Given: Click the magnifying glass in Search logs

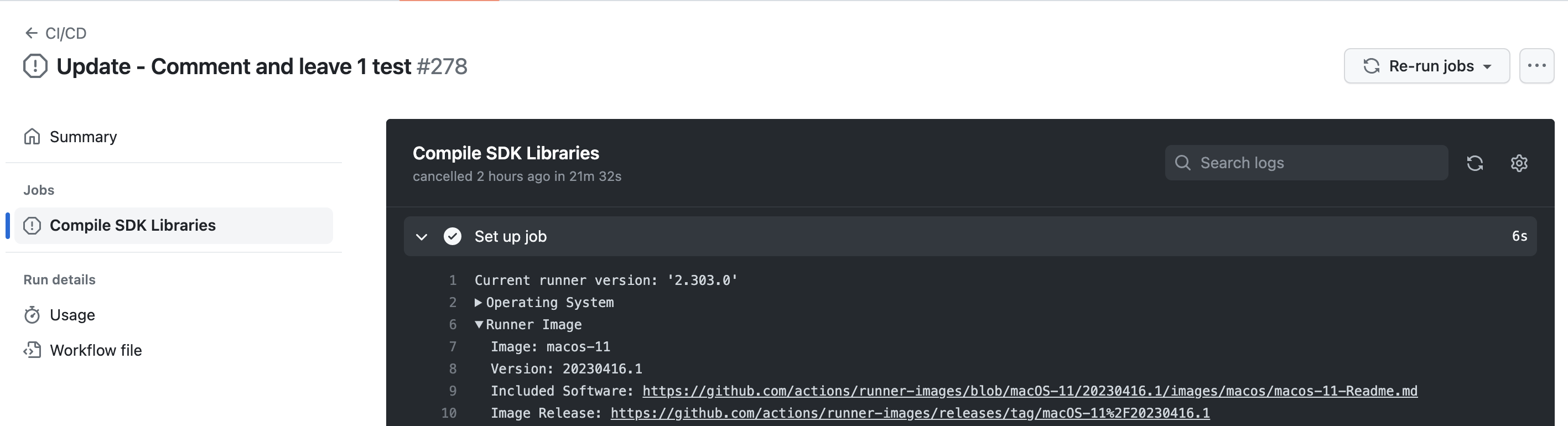Looking at the screenshot, I should pyautogui.click(x=1183, y=163).
